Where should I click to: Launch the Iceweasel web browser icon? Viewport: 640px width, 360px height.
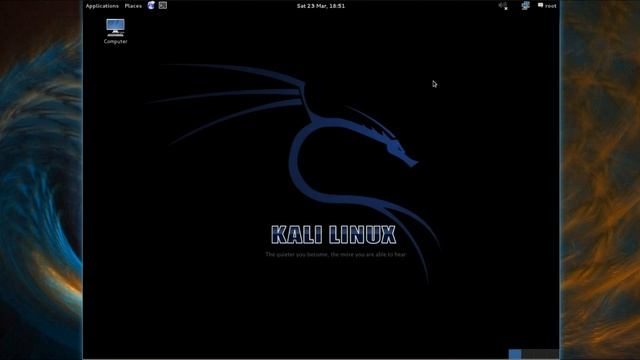coord(151,5)
